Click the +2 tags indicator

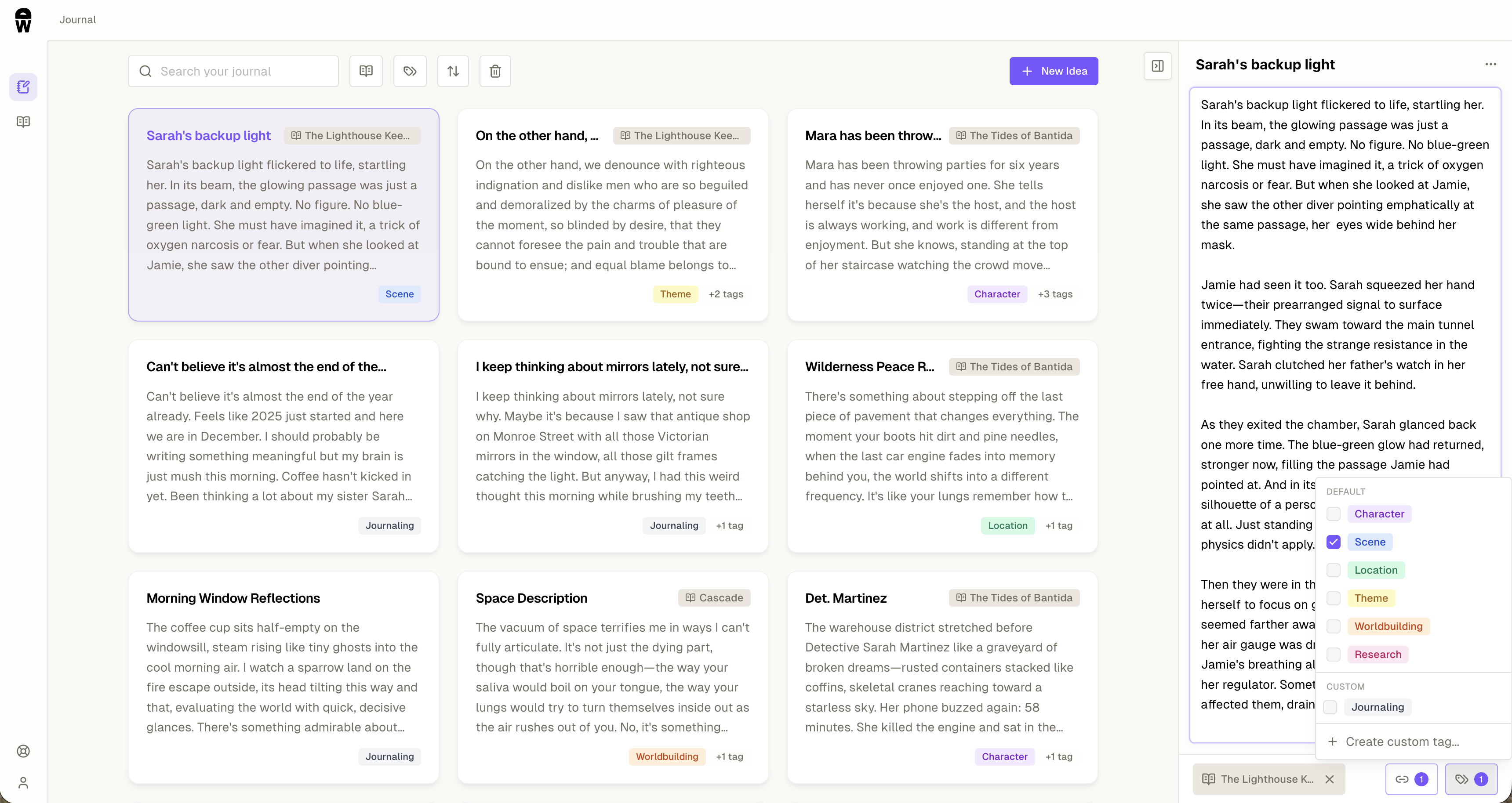click(x=726, y=294)
